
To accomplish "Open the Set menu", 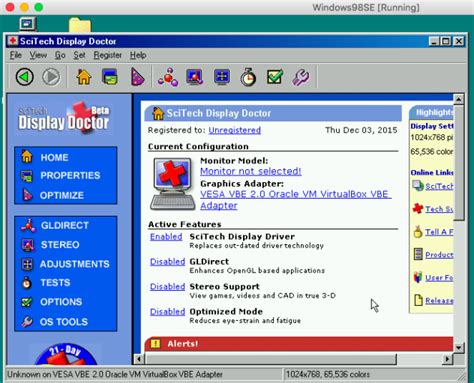I will pos(79,55).
